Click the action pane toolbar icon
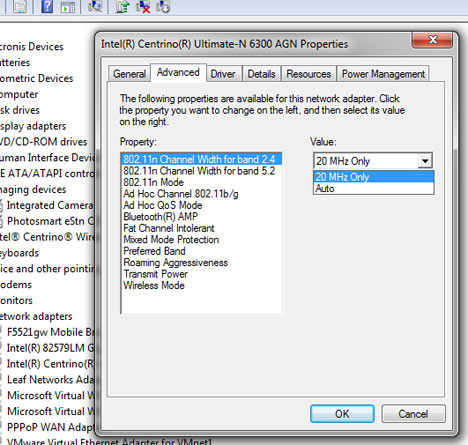The width and height of the screenshot is (468, 445). click(x=68, y=7)
